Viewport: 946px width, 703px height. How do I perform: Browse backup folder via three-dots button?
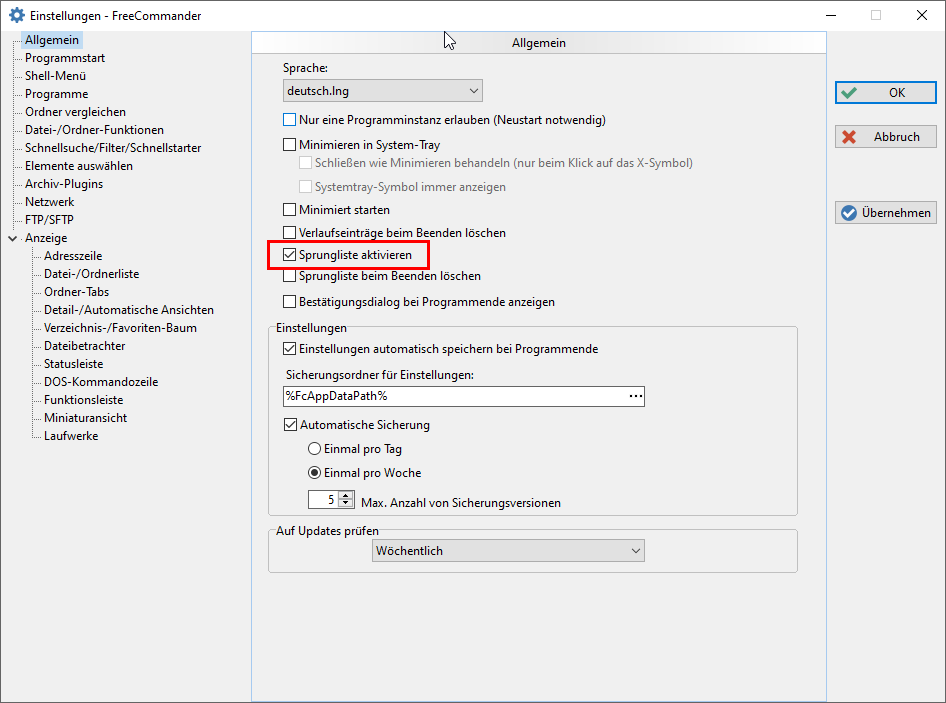tap(635, 396)
